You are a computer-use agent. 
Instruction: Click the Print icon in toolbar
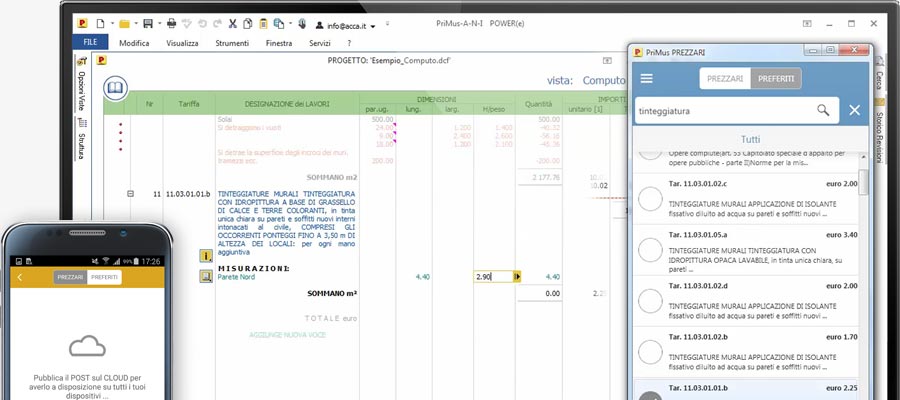pyautogui.click(x=171, y=24)
